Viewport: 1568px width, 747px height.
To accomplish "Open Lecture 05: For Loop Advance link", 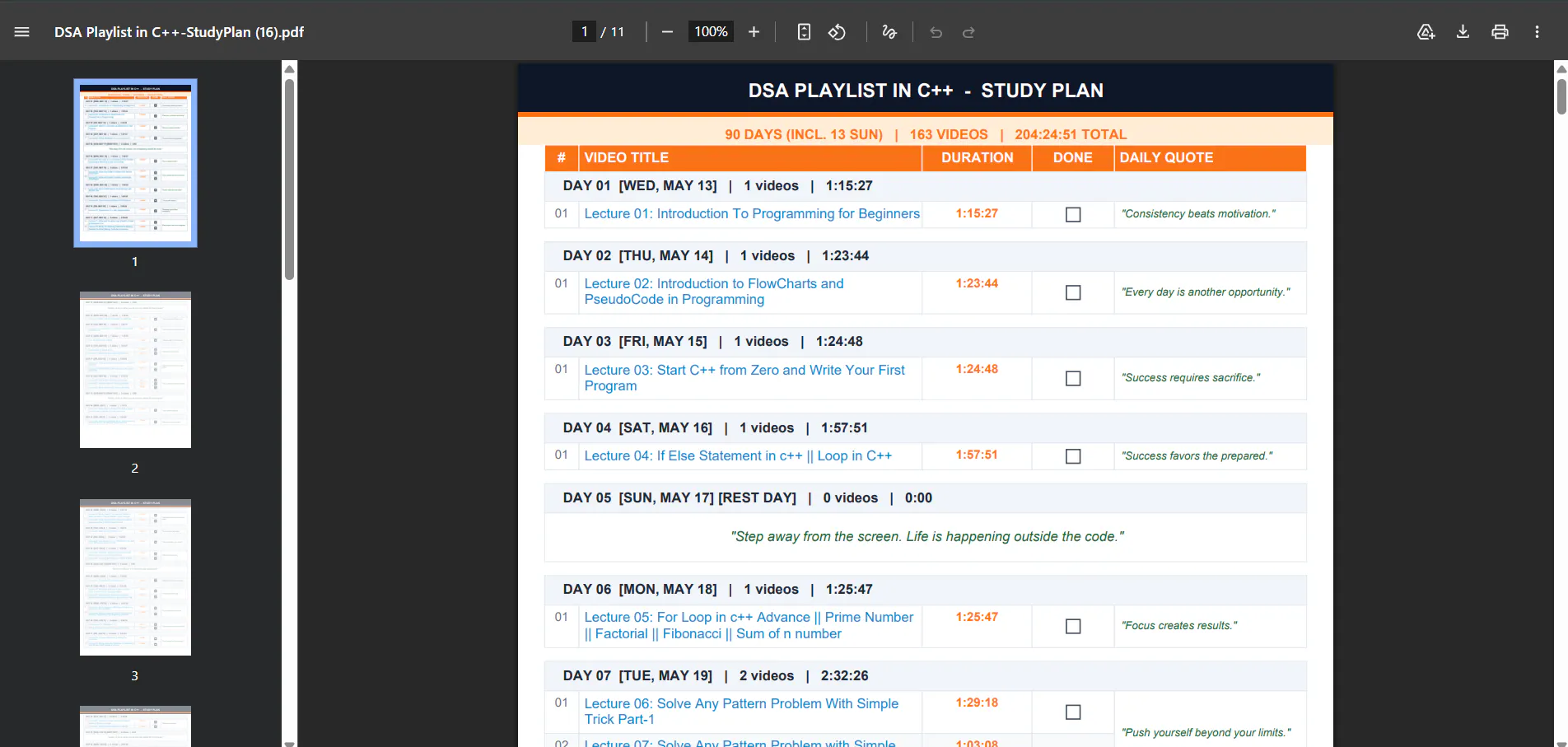I will pyautogui.click(x=749, y=625).
